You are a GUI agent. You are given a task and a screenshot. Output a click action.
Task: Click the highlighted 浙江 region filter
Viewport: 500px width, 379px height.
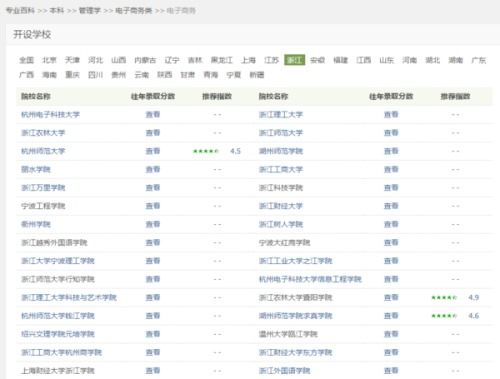tap(295, 60)
